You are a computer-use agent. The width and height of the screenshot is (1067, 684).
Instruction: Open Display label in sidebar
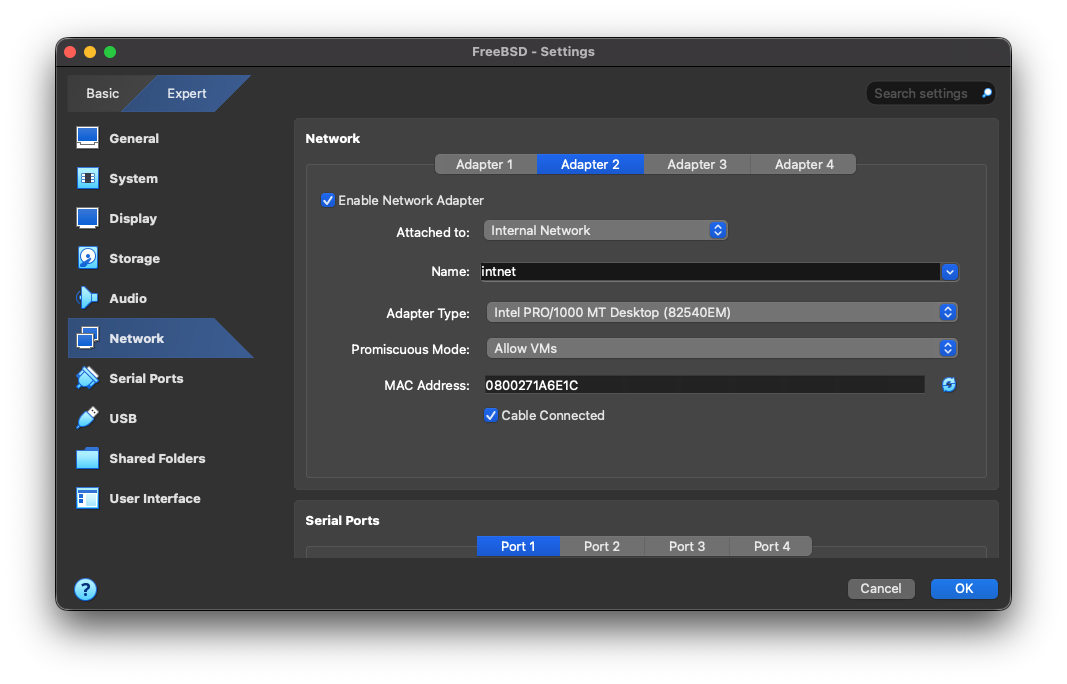[133, 218]
